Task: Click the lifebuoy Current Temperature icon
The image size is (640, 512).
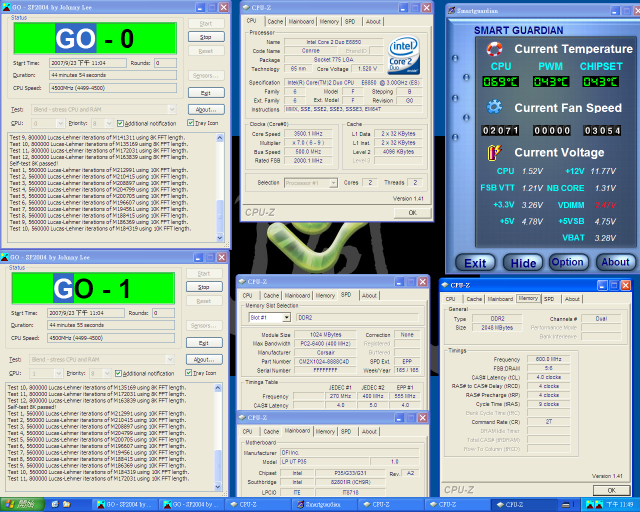Action: coord(494,49)
